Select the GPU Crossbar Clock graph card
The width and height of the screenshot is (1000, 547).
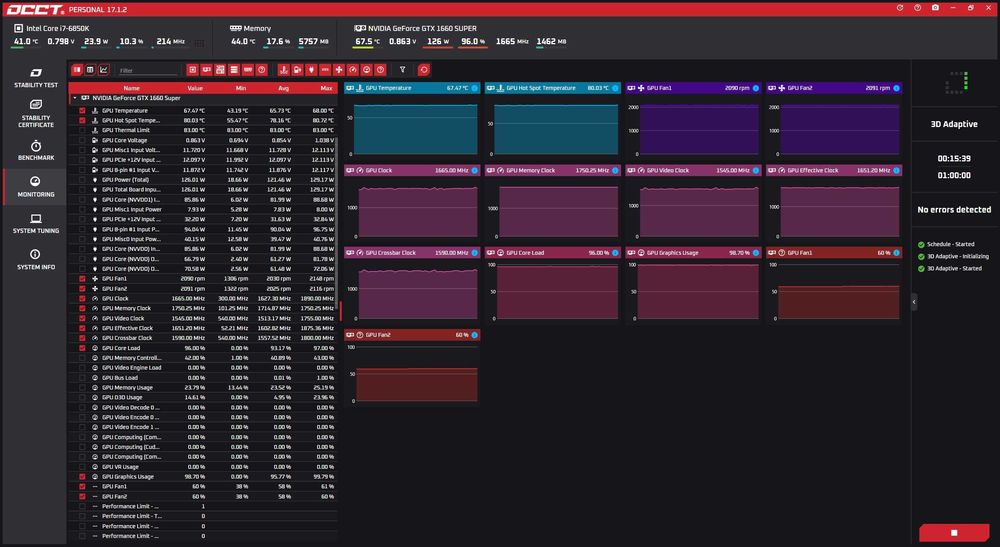(412, 286)
